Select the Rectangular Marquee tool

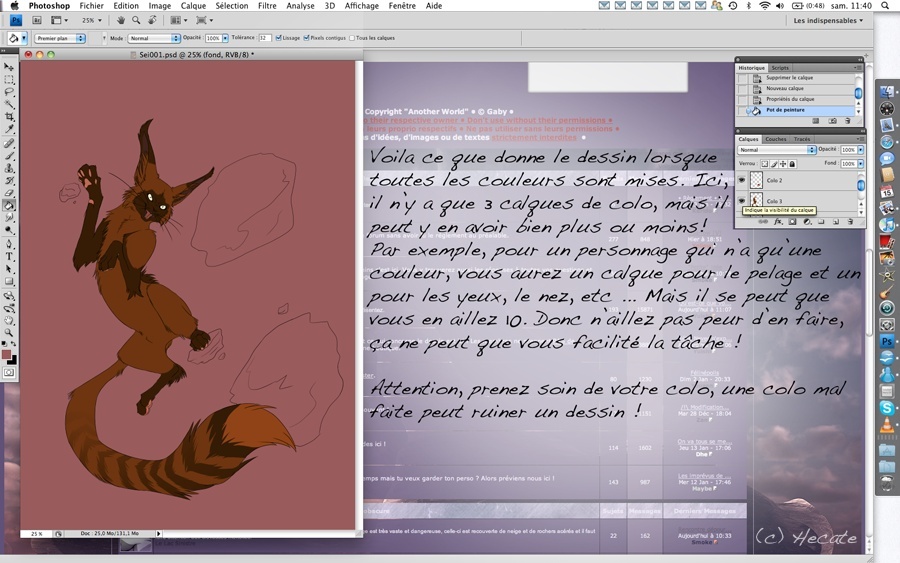pos(9,80)
